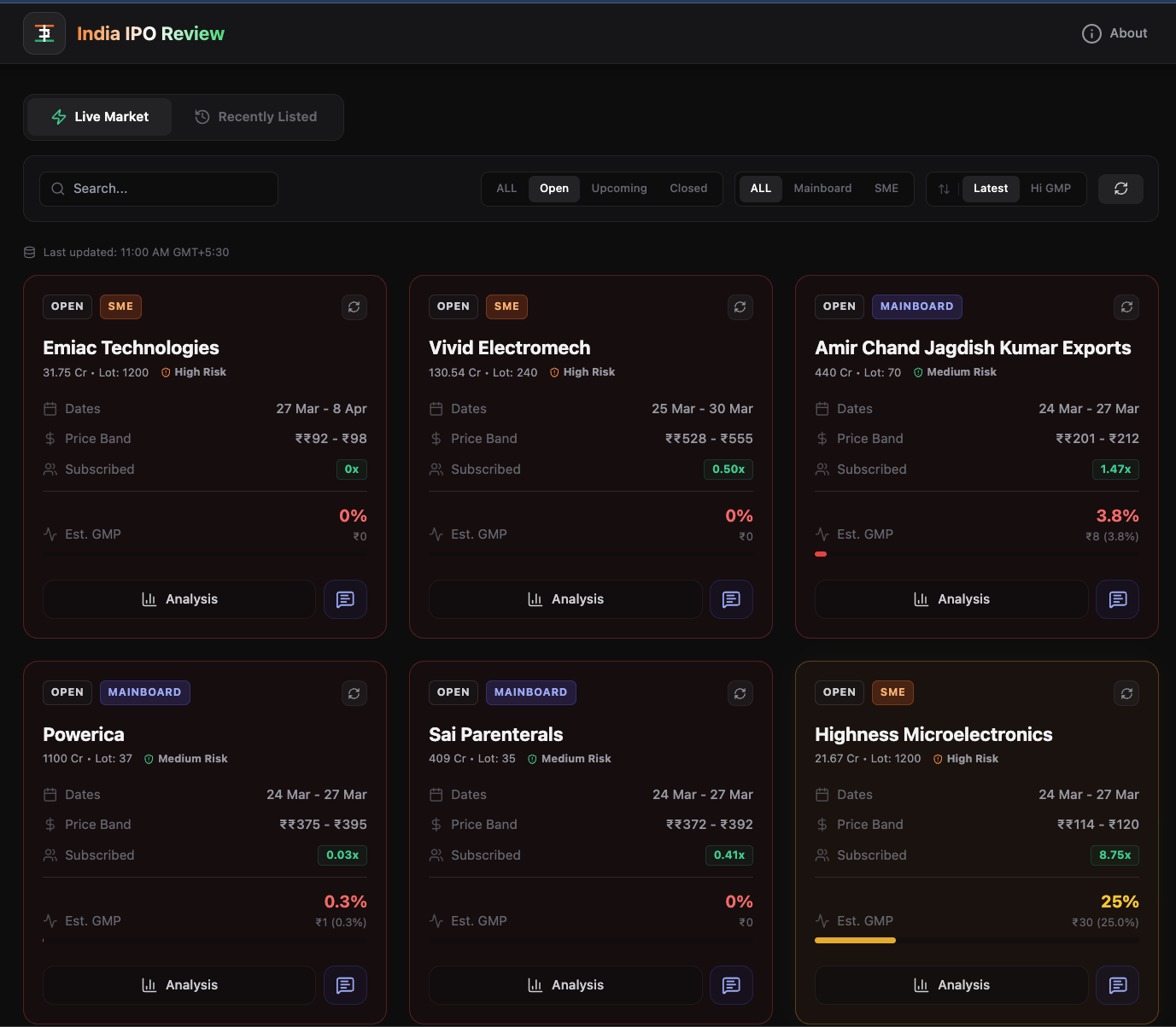Switch to the Recently Listed tab
The width and height of the screenshot is (1176, 1027).
256,117
